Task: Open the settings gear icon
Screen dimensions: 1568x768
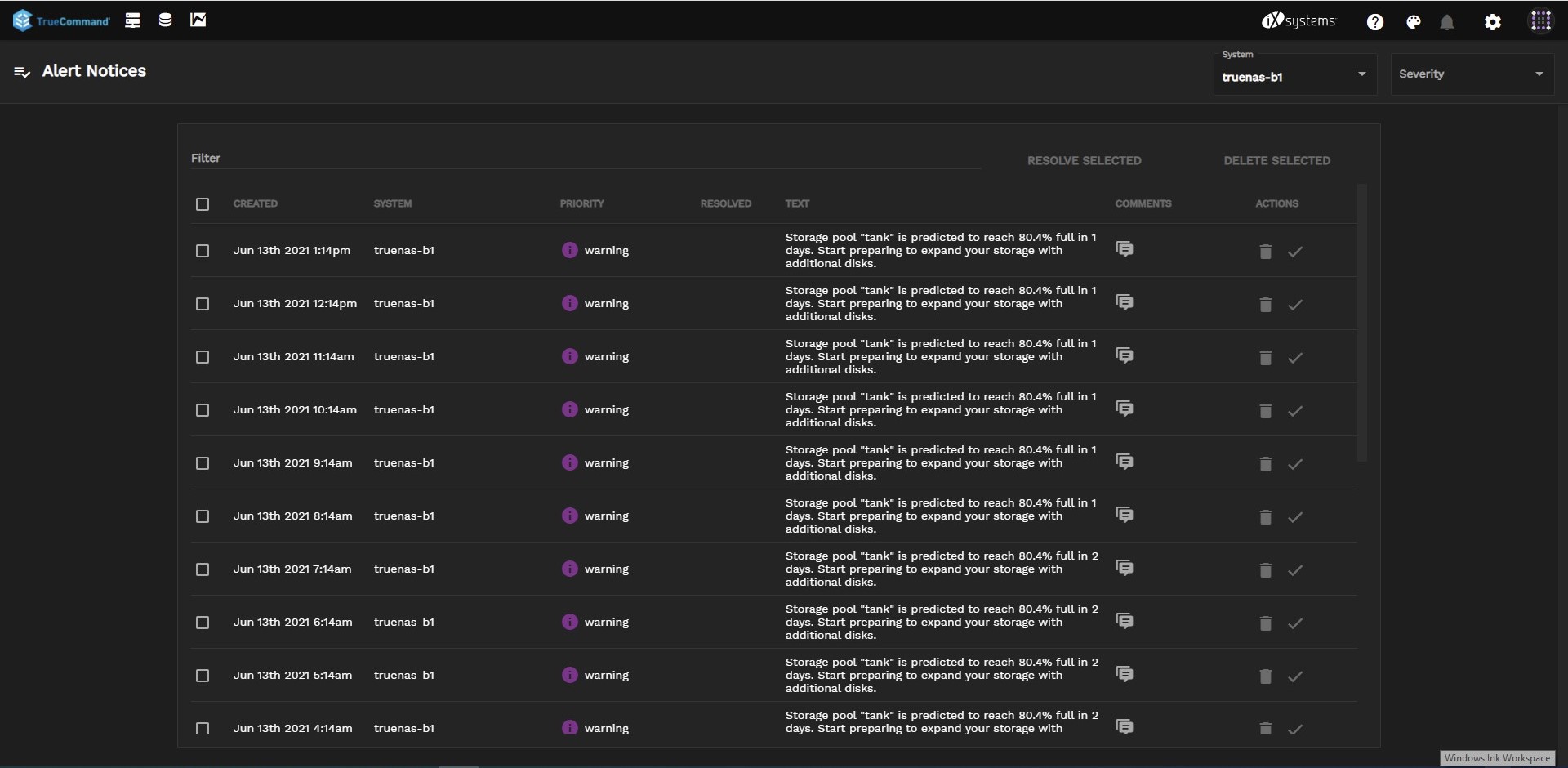Action: pyautogui.click(x=1493, y=22)
